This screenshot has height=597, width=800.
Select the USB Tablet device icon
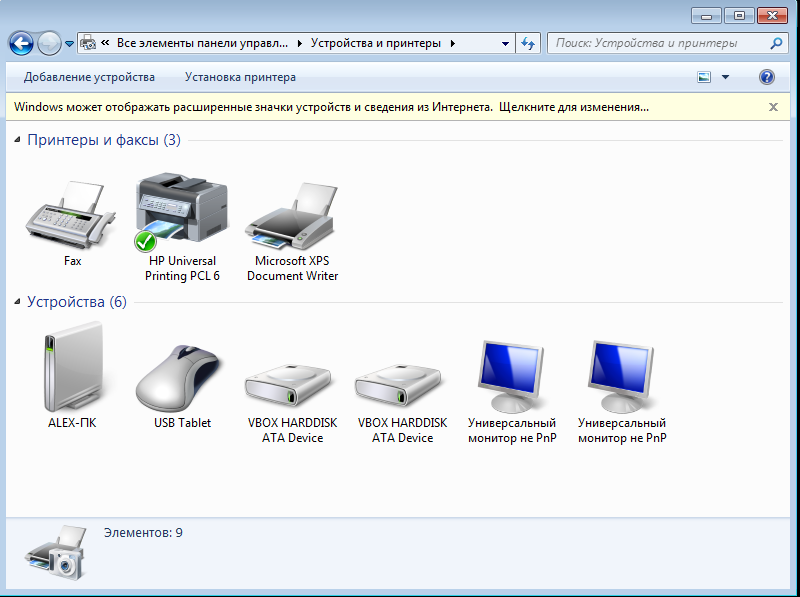[x=182, y=375]
